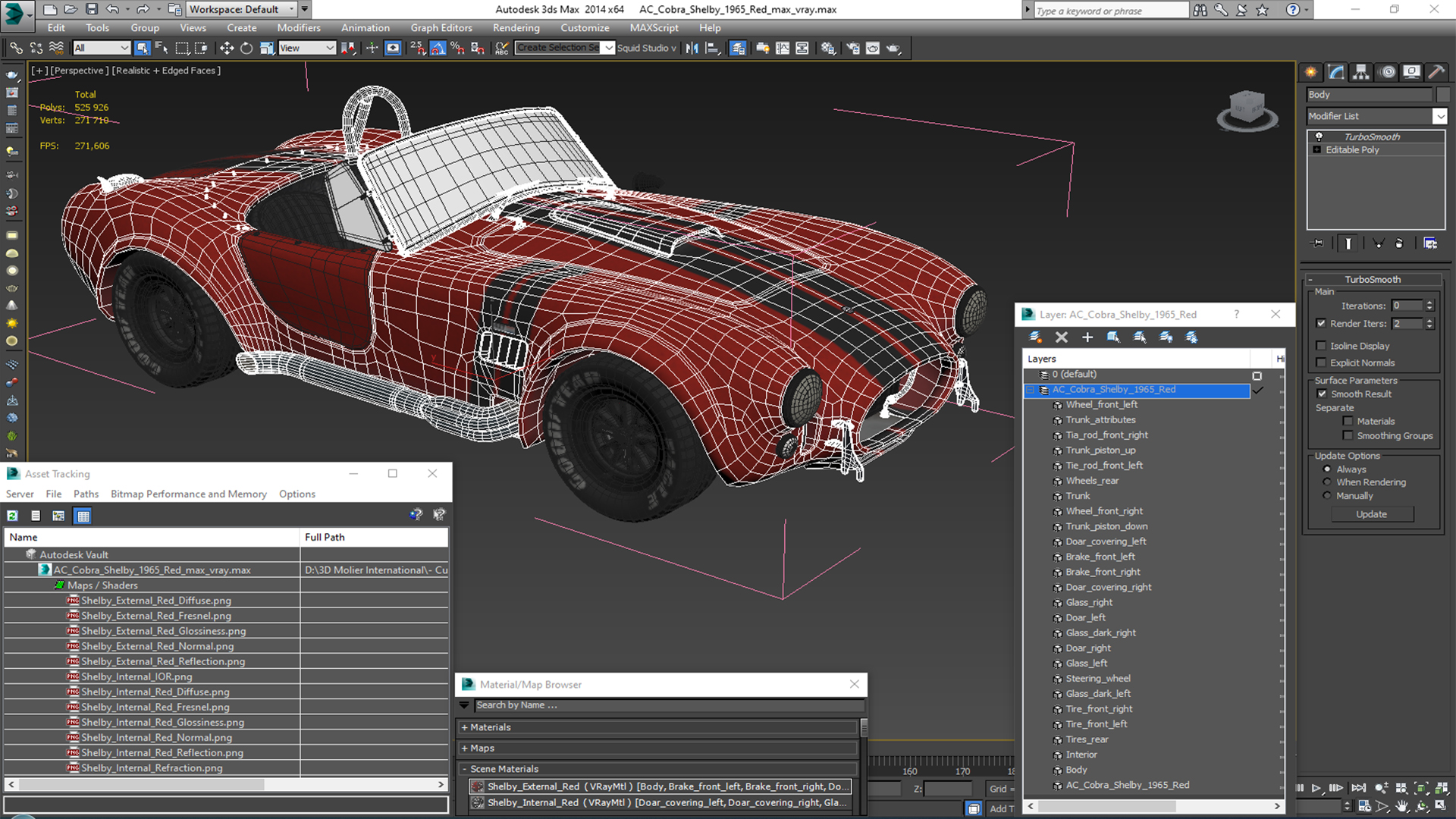Click the Table View icon in Asset Tracking
Image resolution: width=1456 pixels, height=819 pixels.
(x=83, y=516)
